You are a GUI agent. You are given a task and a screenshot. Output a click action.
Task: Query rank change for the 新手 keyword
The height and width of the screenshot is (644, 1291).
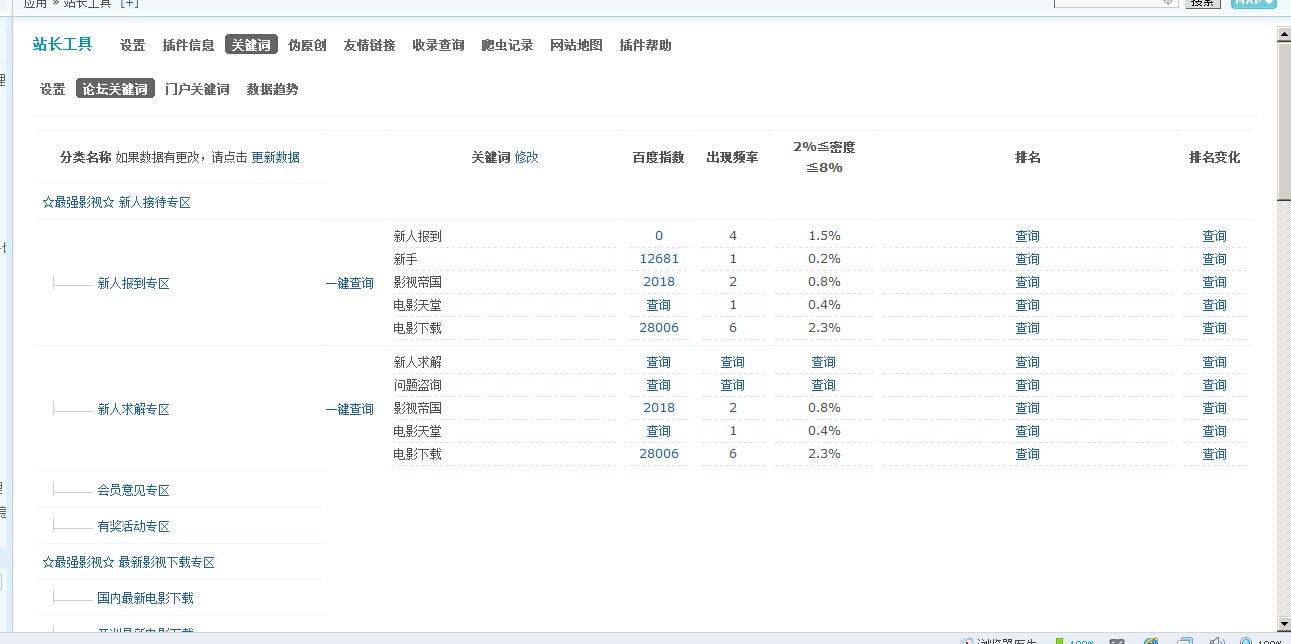(1214, 259)
